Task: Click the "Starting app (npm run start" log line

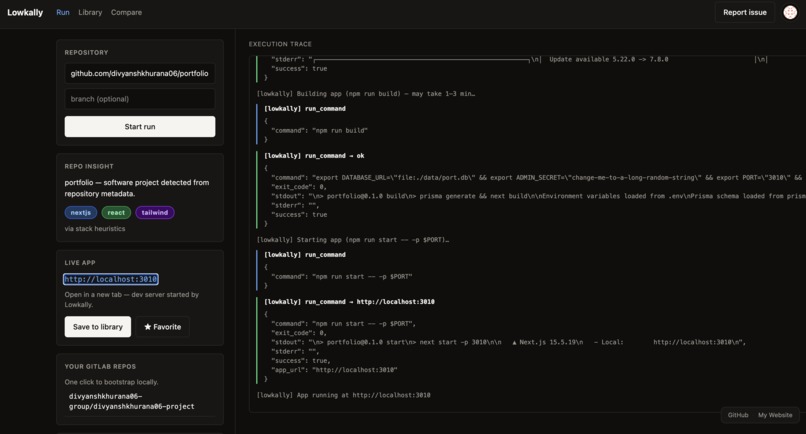Action: point(353,240)
